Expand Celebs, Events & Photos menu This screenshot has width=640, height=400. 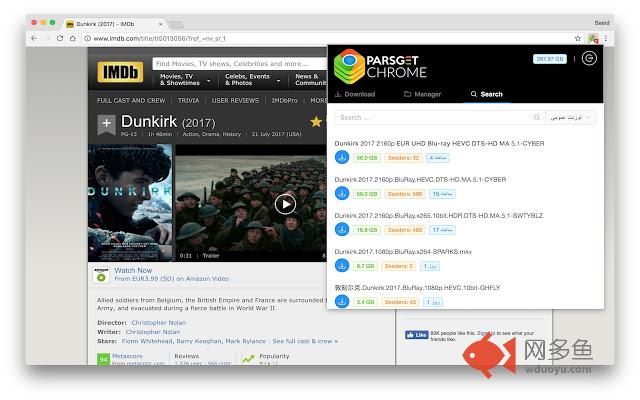[253, 80]
